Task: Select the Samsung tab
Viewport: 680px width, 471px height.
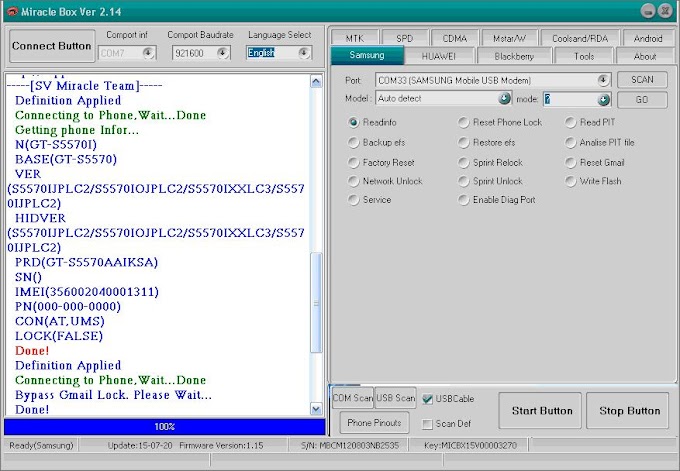Action: coord(367,56)
